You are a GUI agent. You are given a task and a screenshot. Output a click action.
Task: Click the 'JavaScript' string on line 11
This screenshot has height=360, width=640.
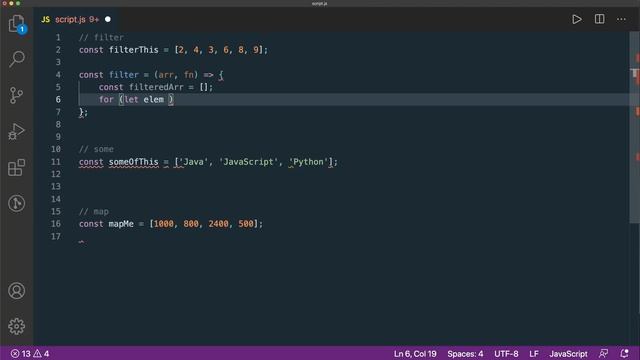[249, 162]
